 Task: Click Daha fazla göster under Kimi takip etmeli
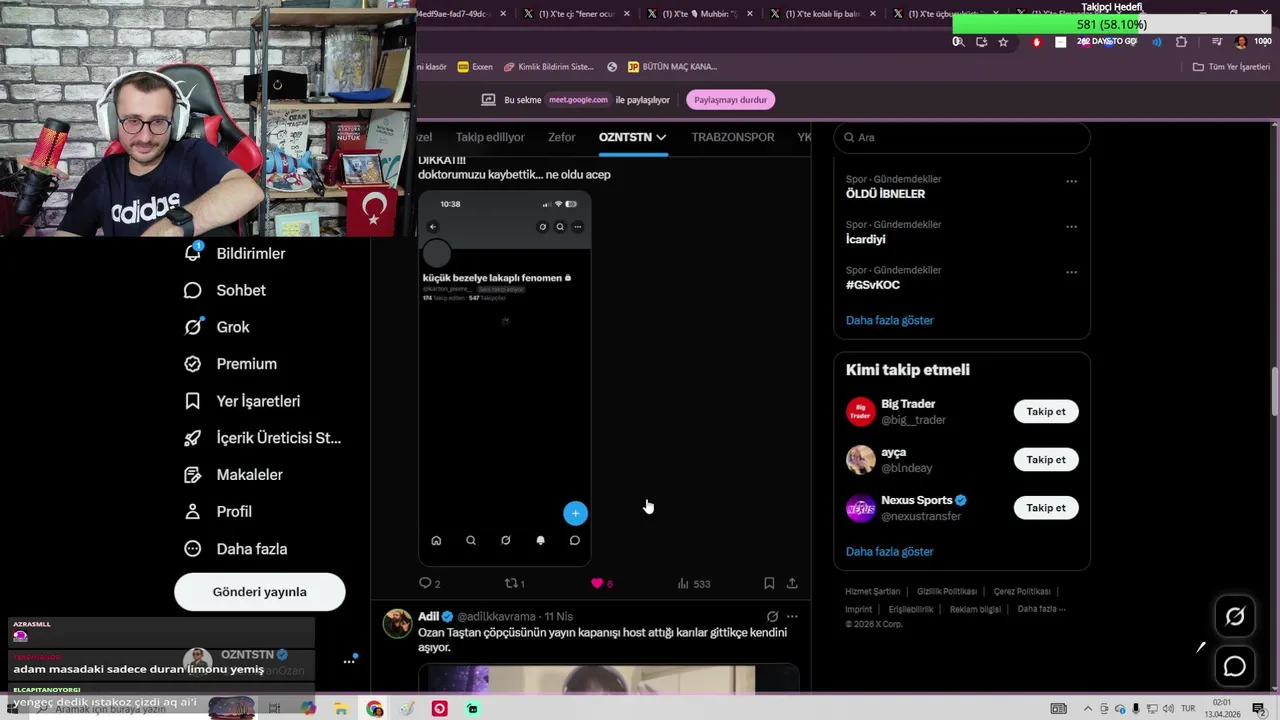click(x=890, y=552)
